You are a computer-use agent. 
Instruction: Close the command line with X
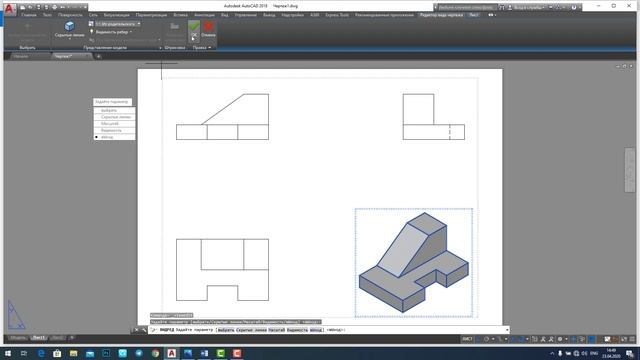click(x=137, y=330)
